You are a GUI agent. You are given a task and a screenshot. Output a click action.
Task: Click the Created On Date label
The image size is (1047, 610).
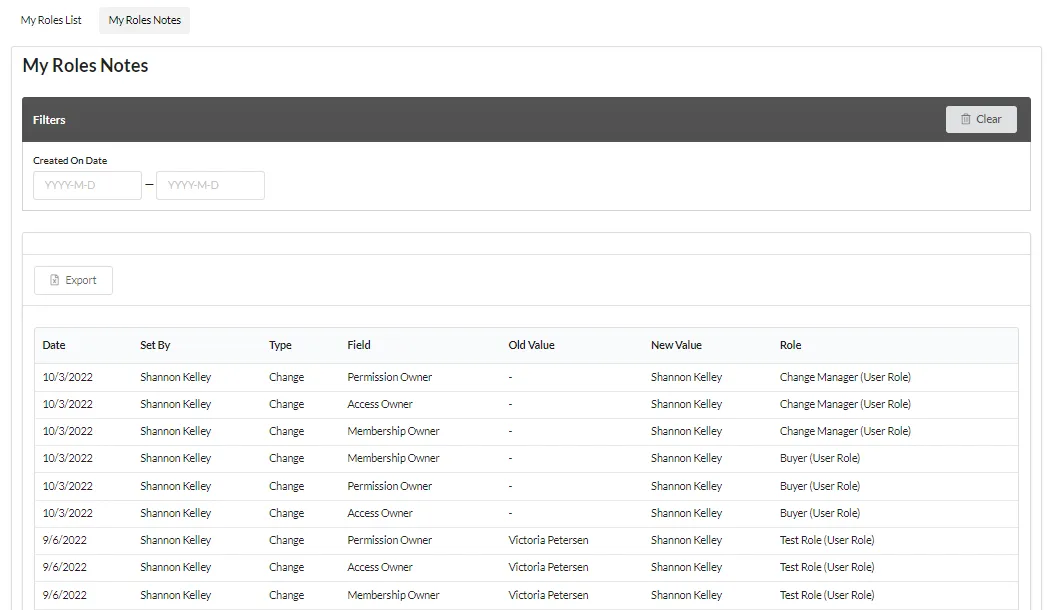[x=70, y=161]
